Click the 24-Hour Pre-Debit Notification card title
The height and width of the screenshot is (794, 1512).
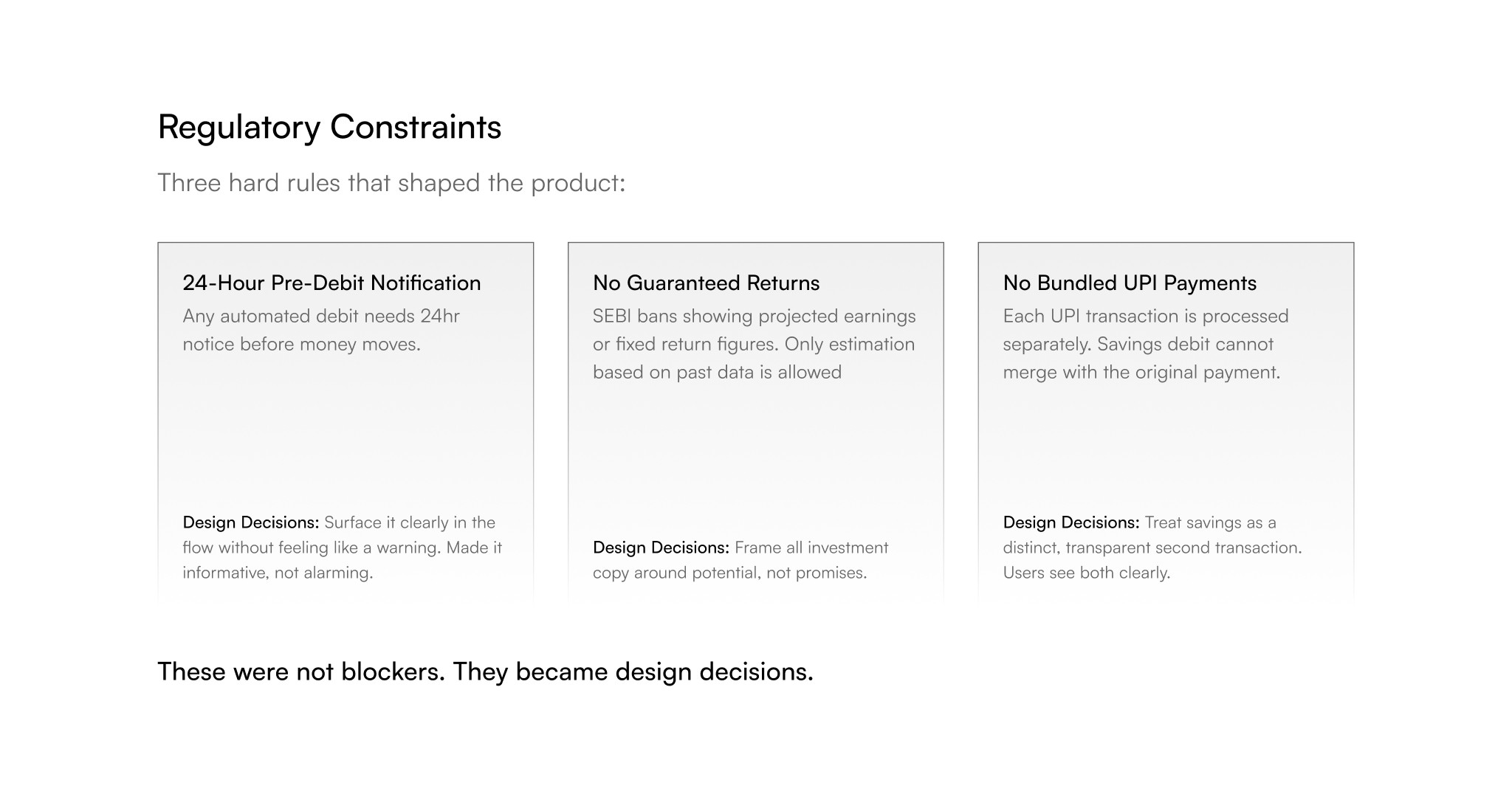(331, 283)
